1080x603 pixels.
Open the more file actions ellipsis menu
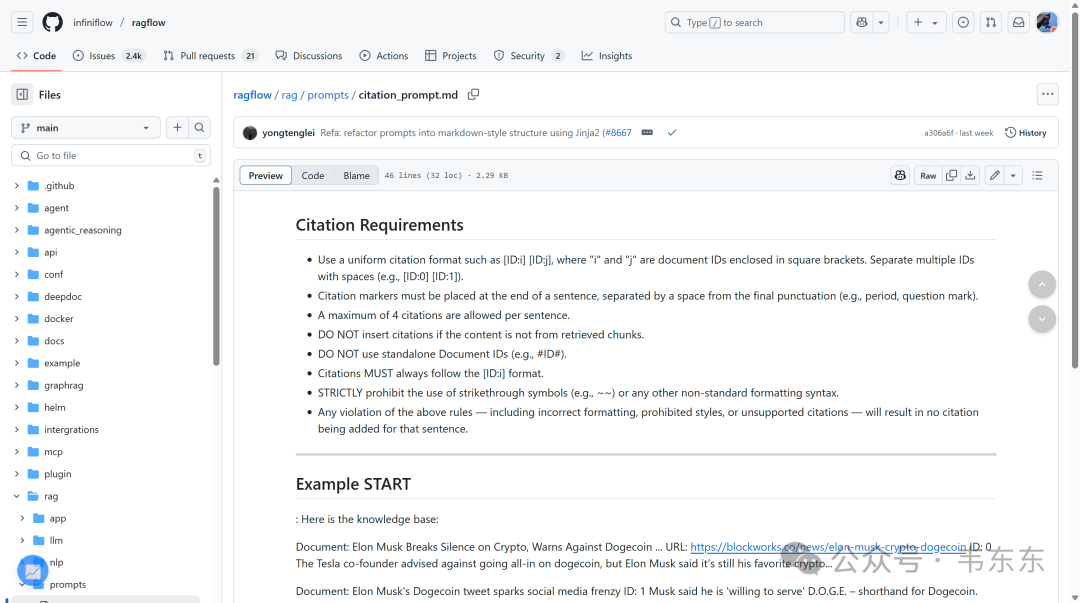(x=1047, y=94)
